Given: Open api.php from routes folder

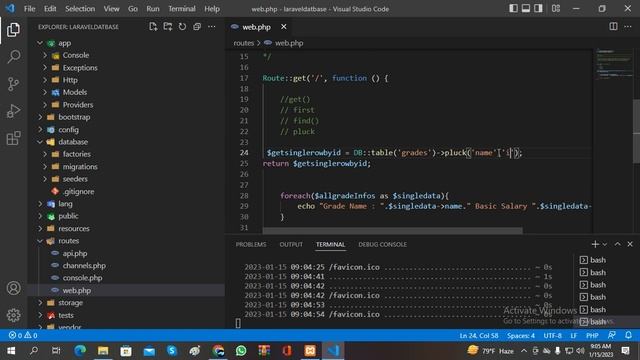Looking at the screenshot, I should [75, 253].
